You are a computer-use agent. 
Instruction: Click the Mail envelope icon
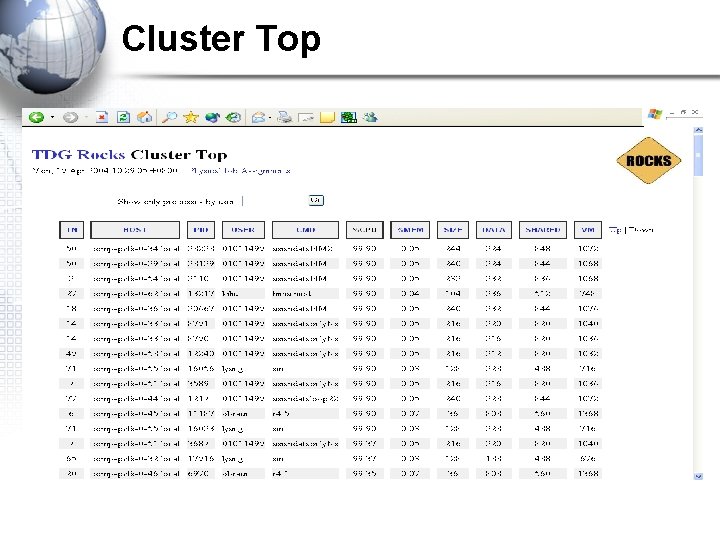259,118
